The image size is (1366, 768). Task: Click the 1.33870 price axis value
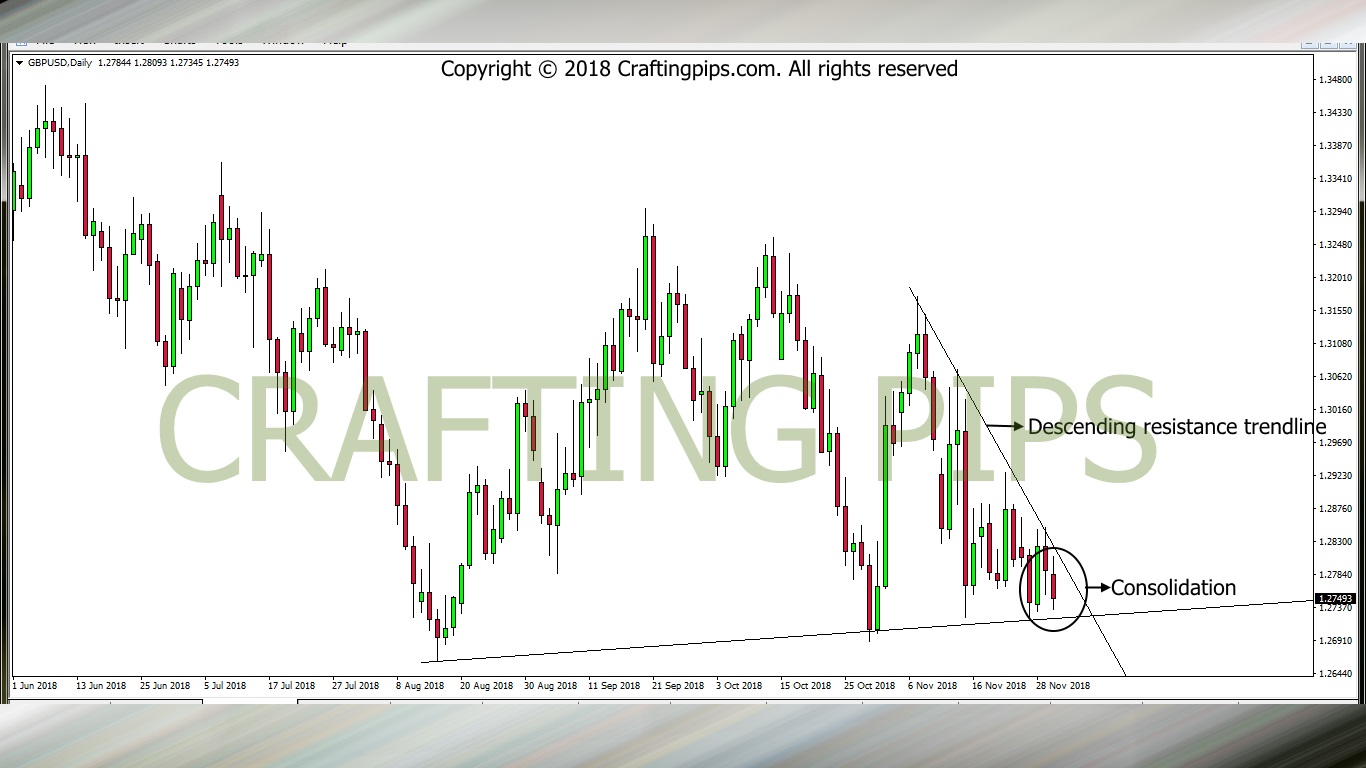(x=1336, y=145)
